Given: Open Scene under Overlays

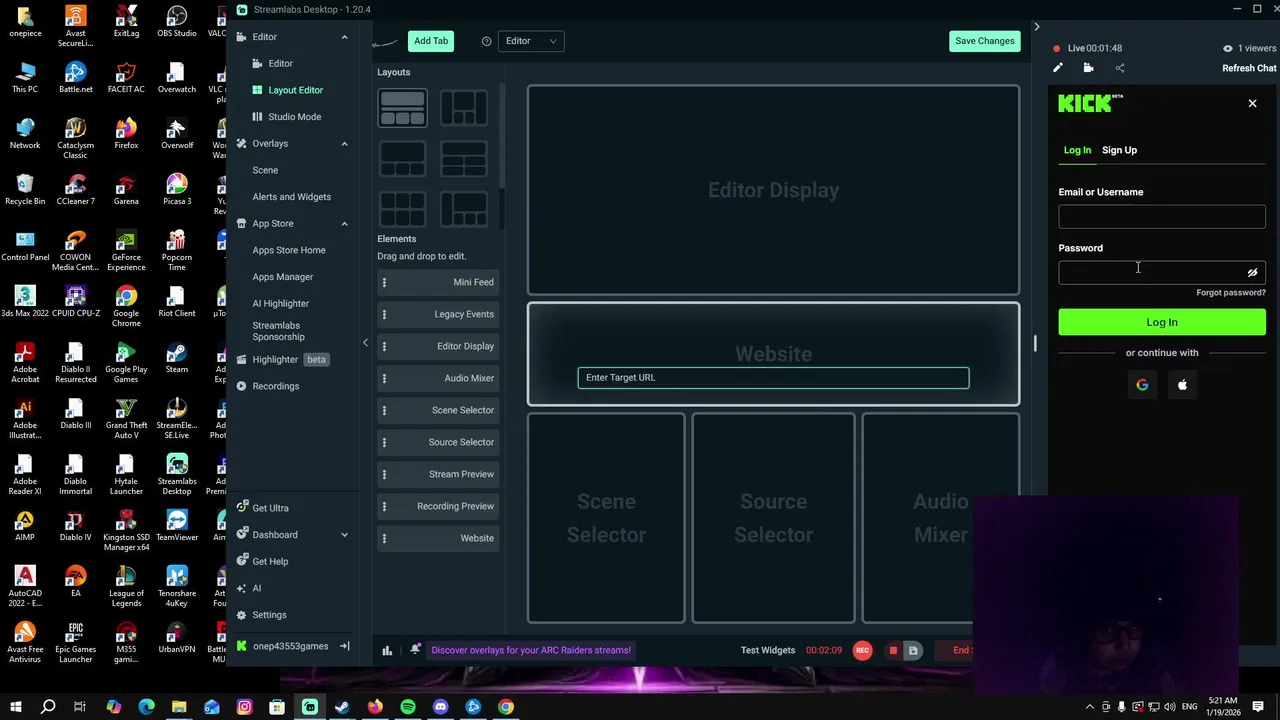Looking at the screenshot, I should (x=265, y=170).
